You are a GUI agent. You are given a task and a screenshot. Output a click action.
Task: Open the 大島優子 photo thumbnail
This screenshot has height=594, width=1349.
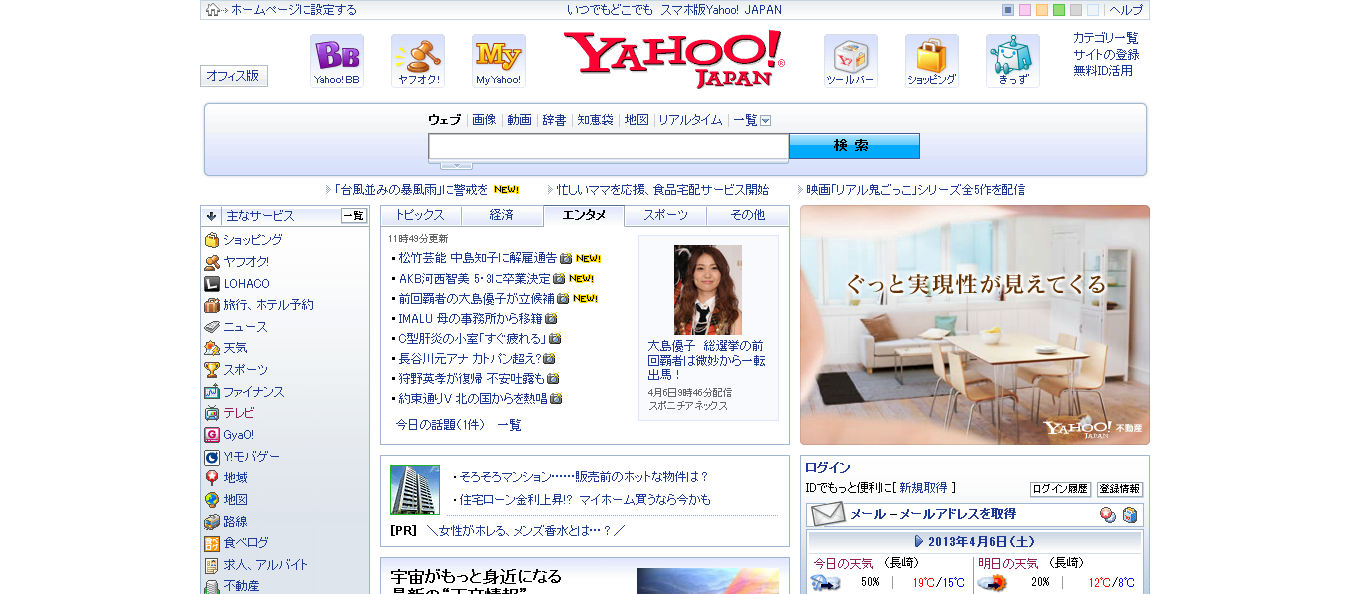coord(708,290)
